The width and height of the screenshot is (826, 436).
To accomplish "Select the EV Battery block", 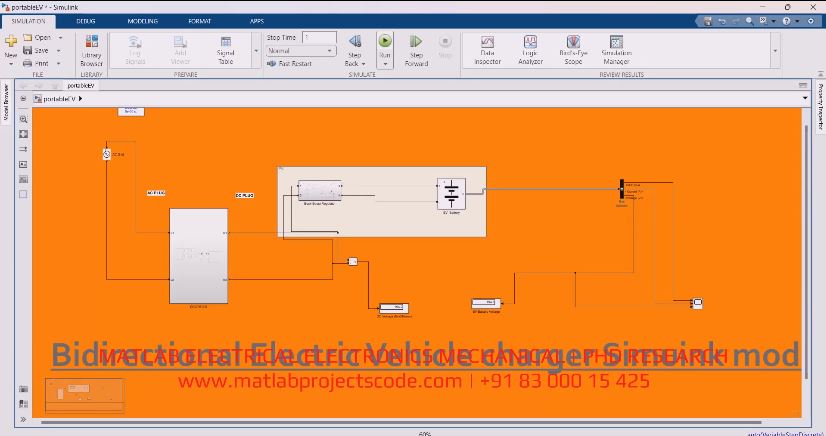I will [451, 194].
